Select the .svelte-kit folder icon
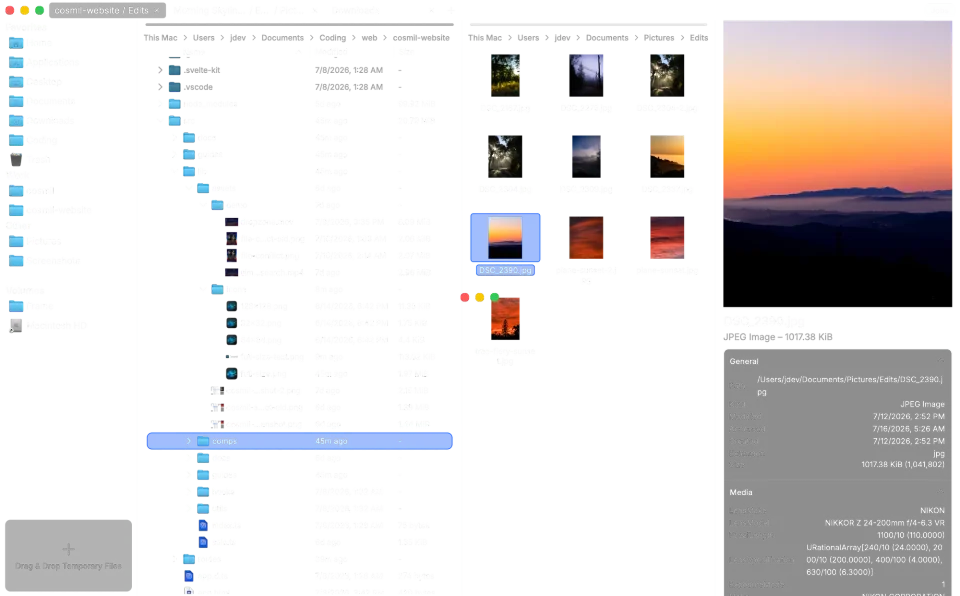 coord(174,70)
